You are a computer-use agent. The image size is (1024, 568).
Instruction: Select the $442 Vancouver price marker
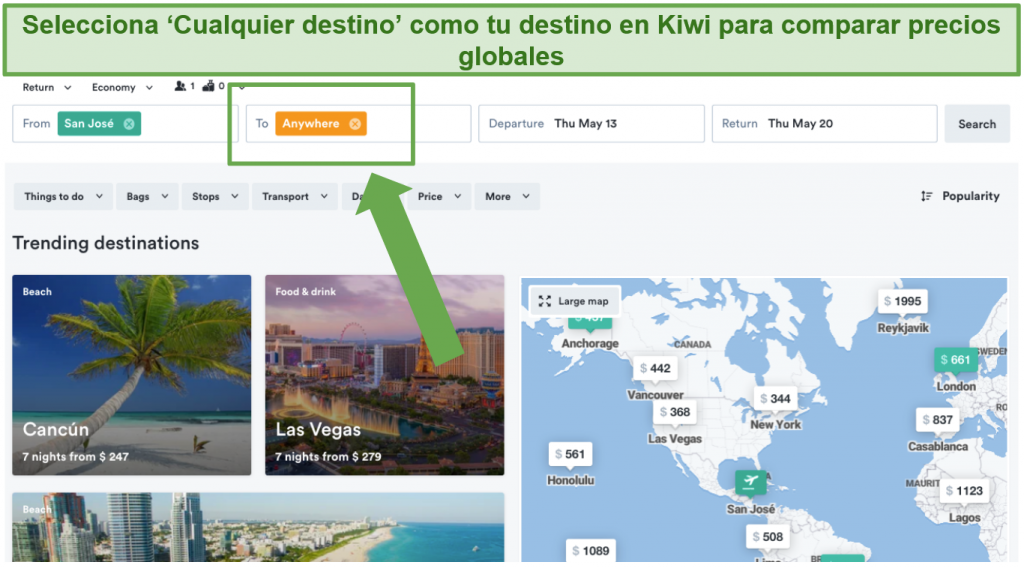(x=655, y=368)
